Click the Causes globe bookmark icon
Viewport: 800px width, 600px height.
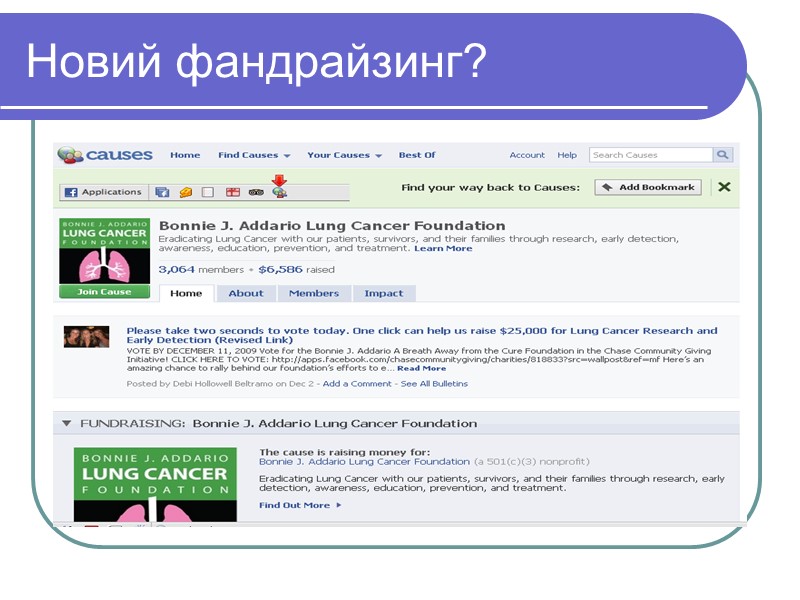[280, 192]
